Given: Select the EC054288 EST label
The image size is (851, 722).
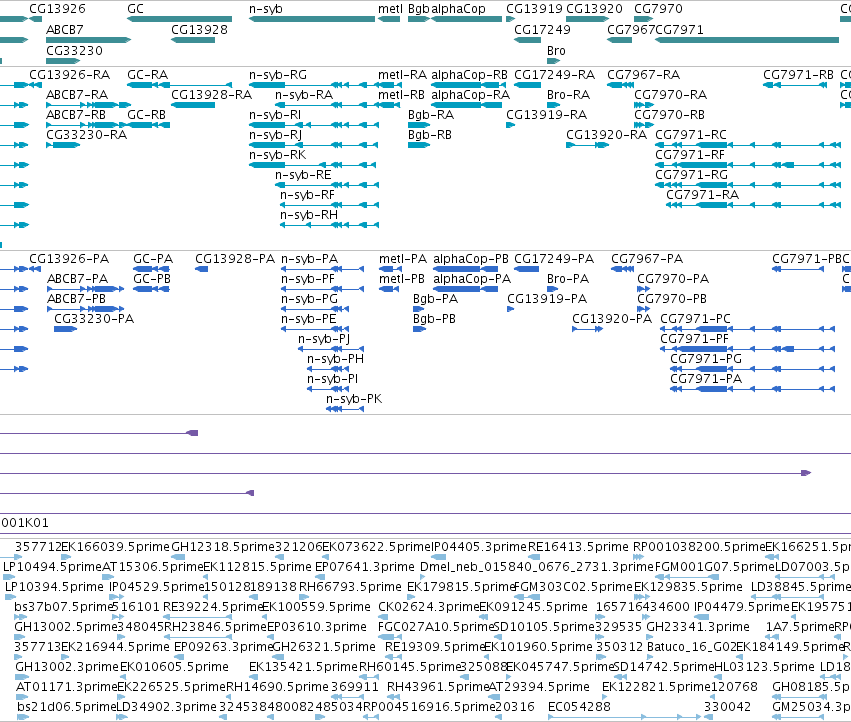Looking at the screenshot, I should (579, 707).
